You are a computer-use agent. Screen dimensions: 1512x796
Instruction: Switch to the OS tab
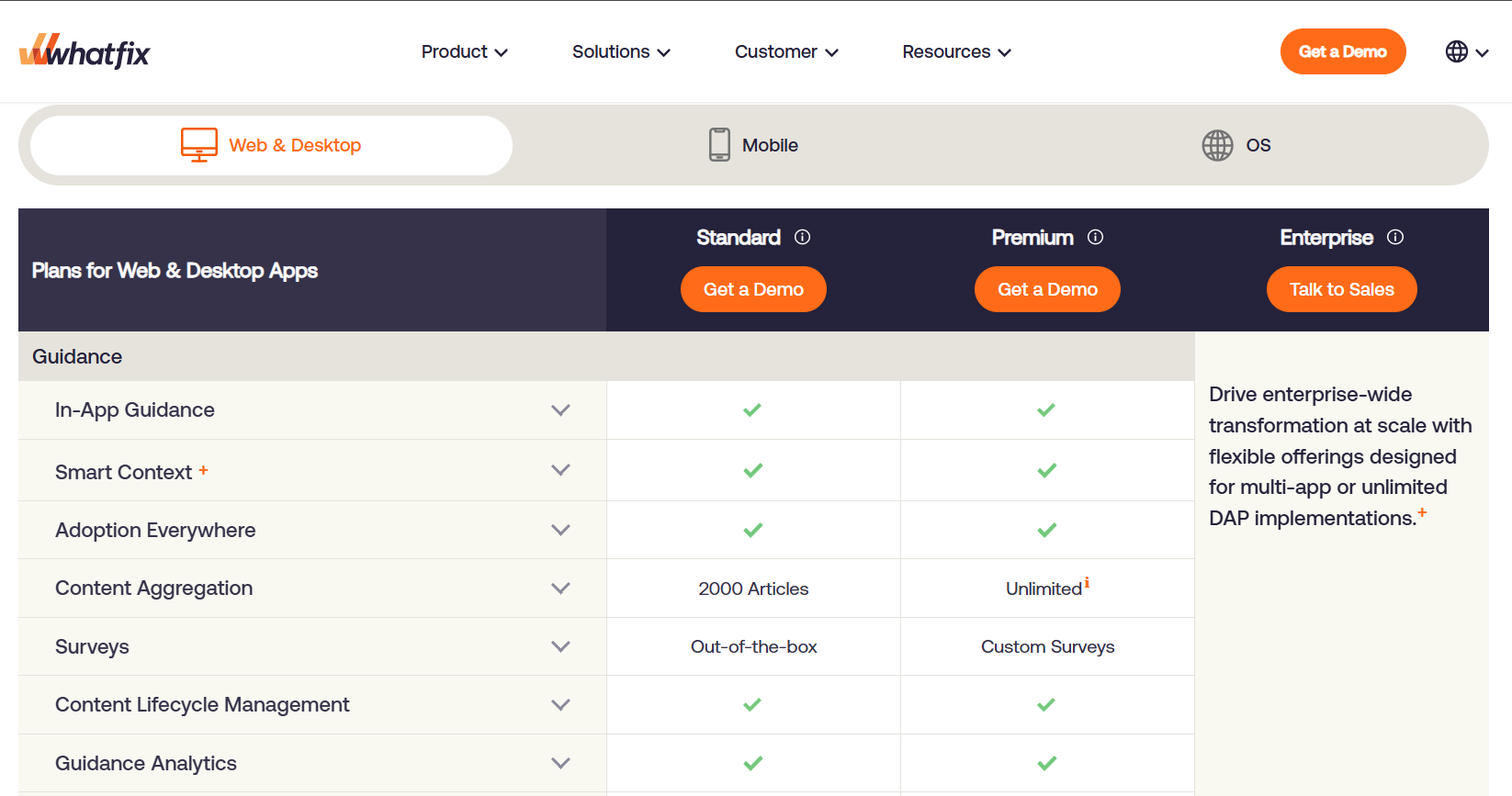tap(1236, 145)
